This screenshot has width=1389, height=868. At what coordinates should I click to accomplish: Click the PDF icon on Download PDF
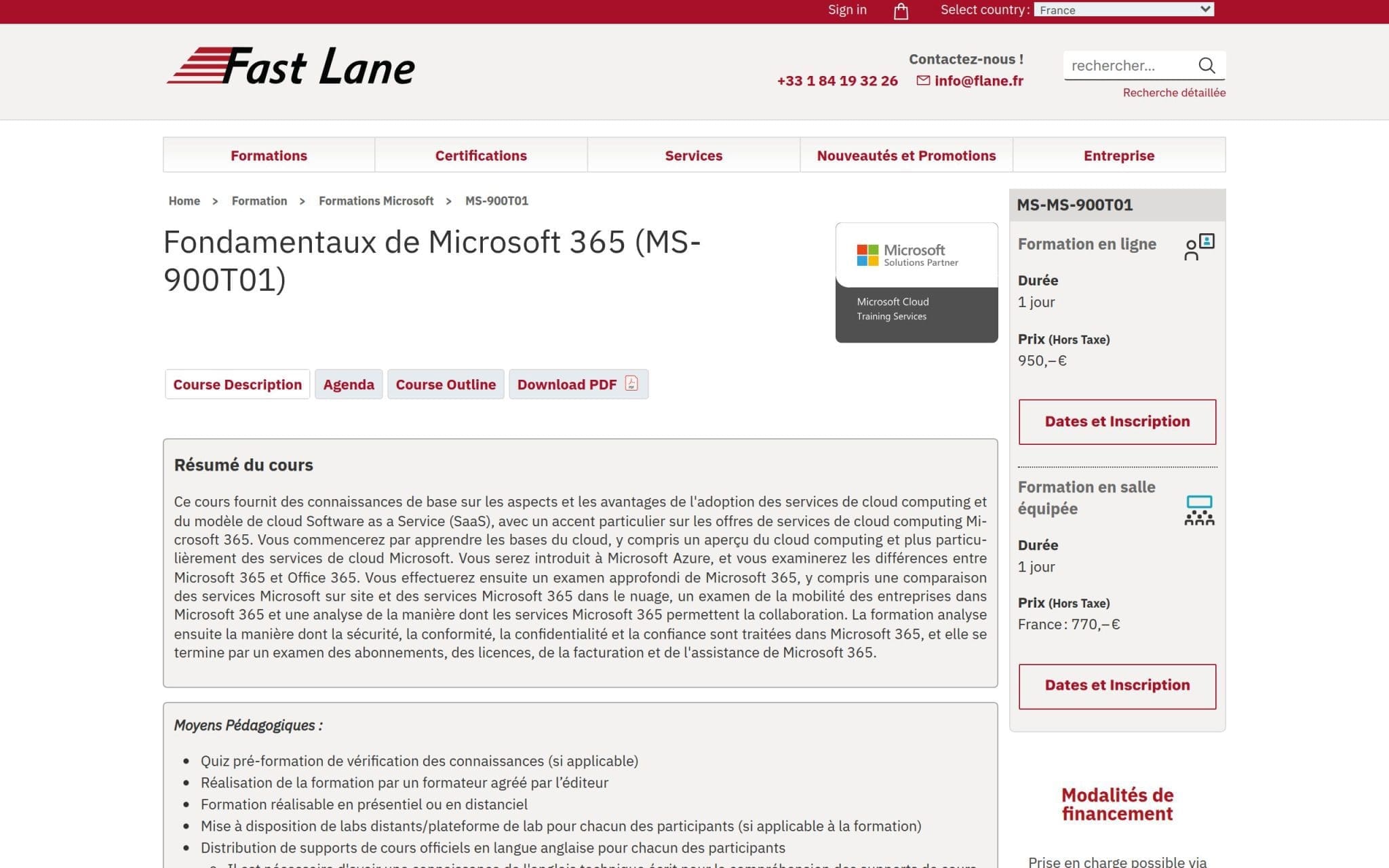pos(631,384)
